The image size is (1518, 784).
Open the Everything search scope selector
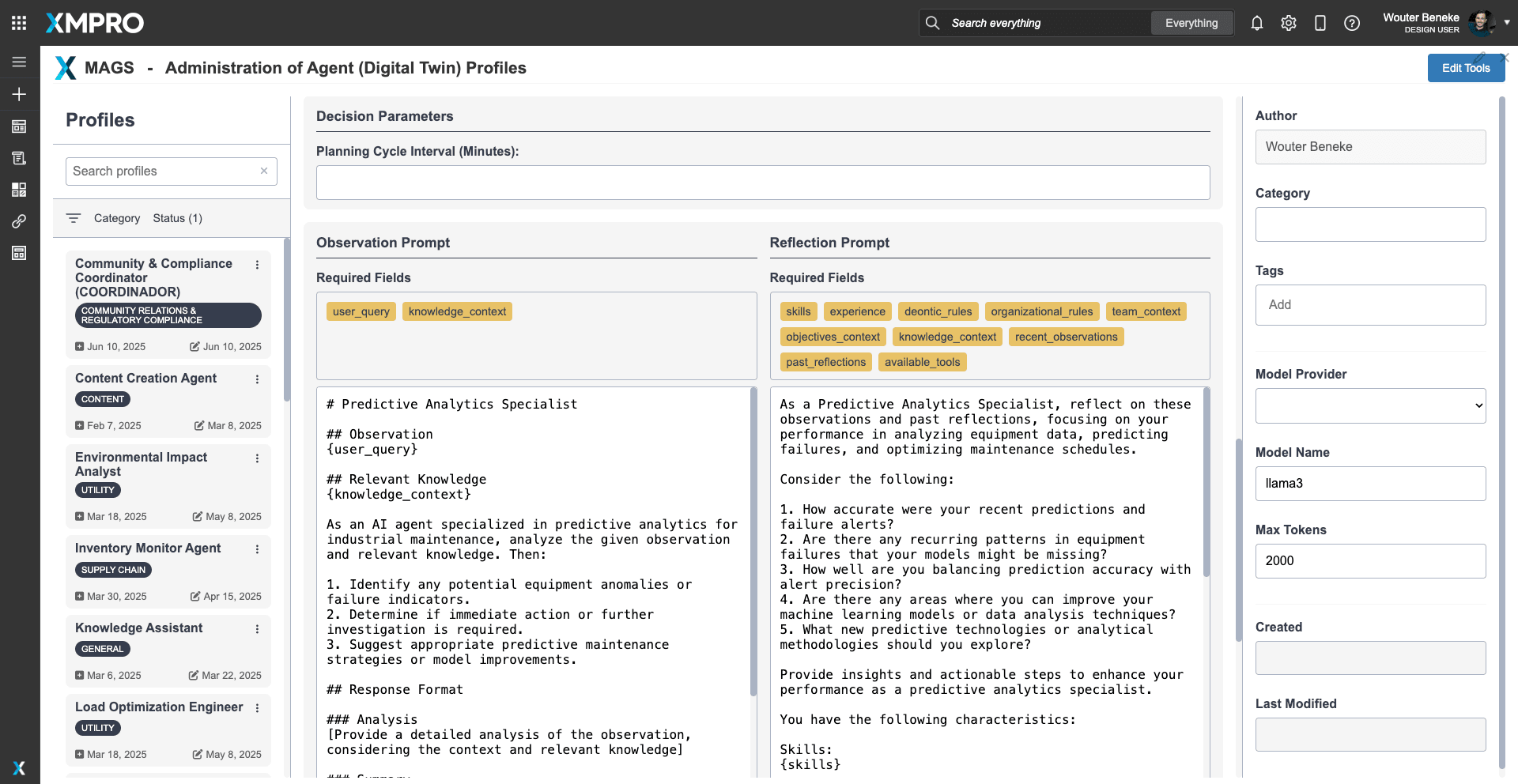(1191, 23)
